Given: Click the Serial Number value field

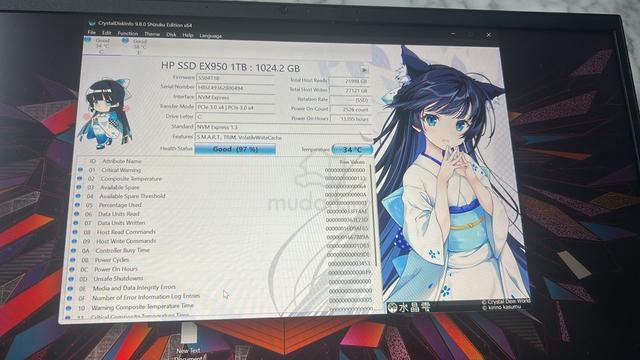Looking at the screenshot, I should click(235, 87).
